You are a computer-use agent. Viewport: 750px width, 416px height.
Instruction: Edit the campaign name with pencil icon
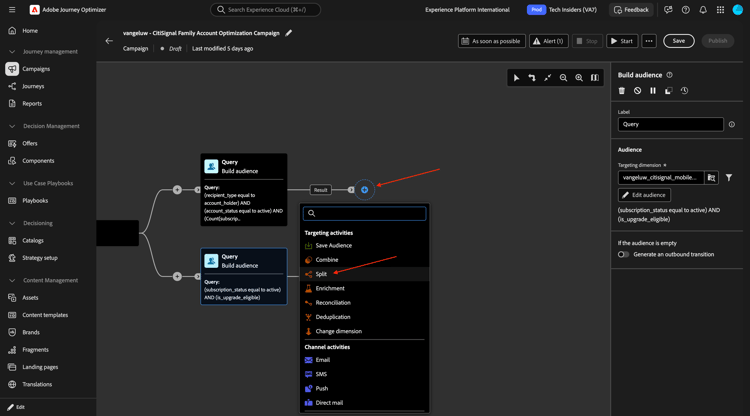click(x=288, y=33)
